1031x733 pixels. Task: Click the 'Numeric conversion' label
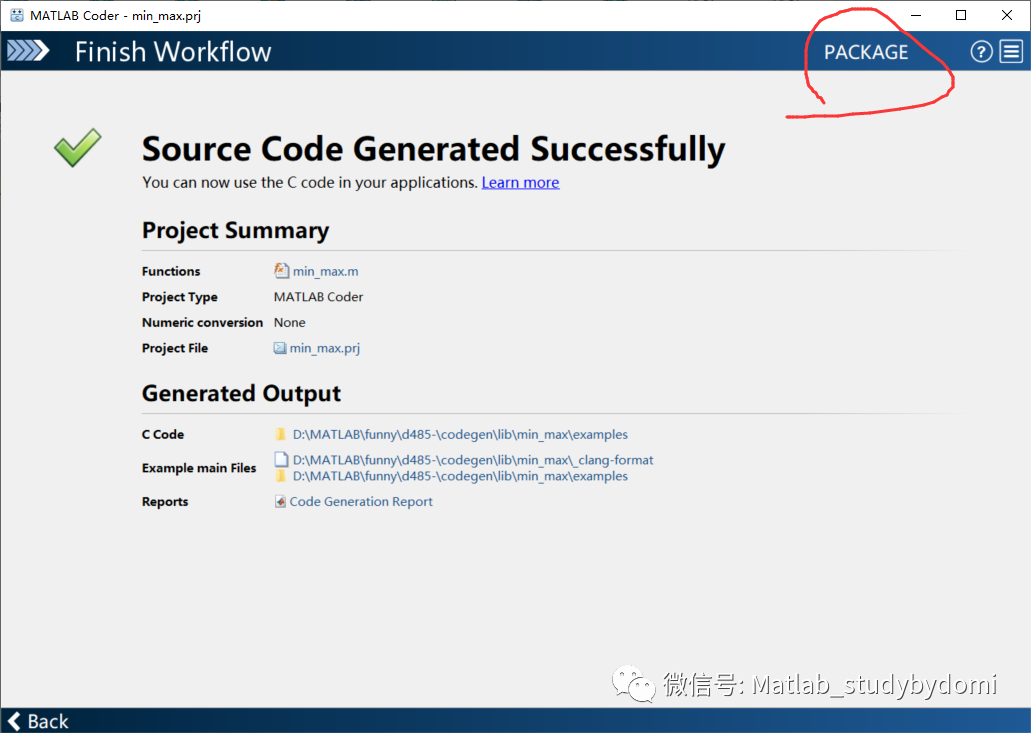[x=203, y=322]
